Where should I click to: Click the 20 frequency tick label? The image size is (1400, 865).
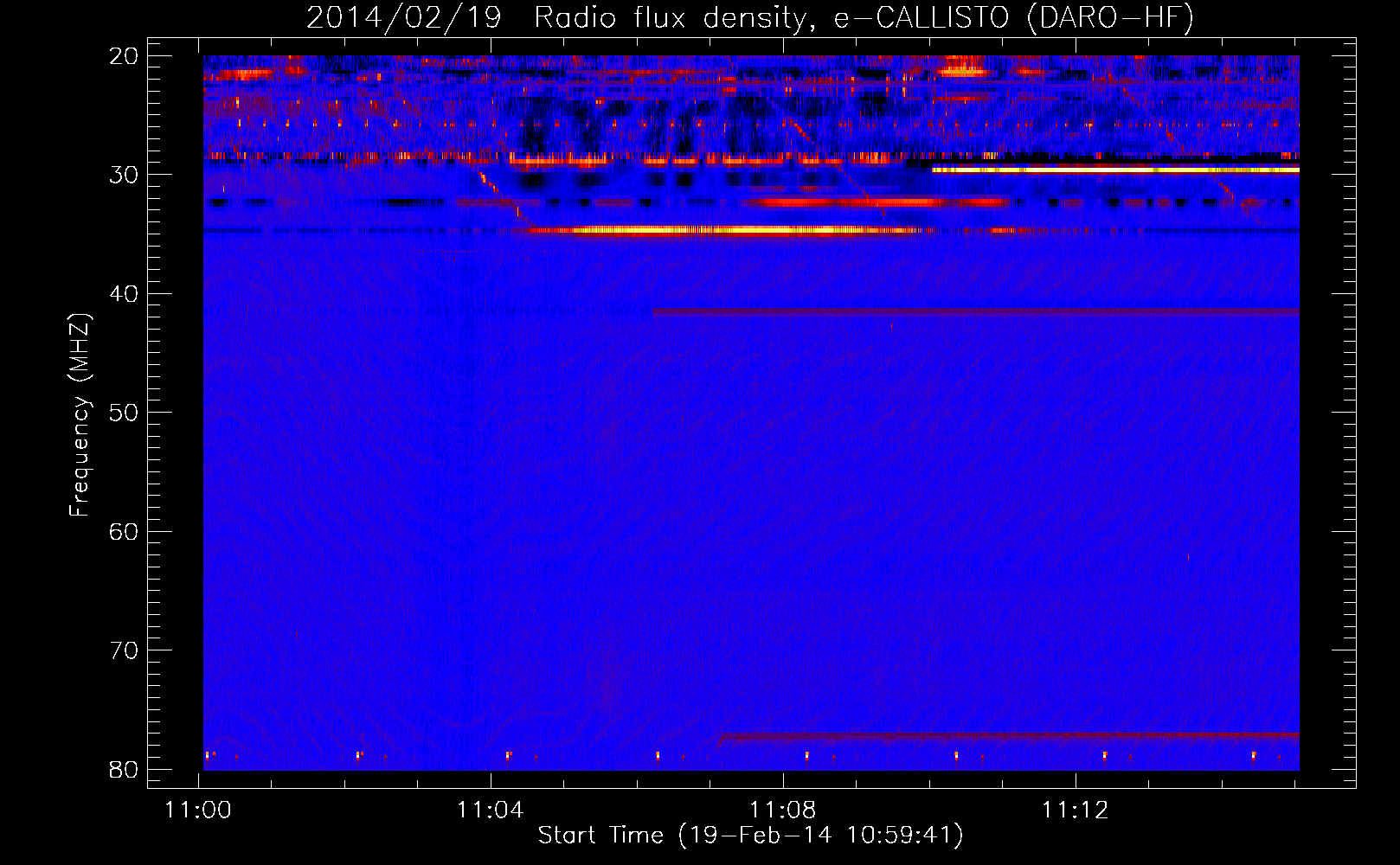pos(125,56)
